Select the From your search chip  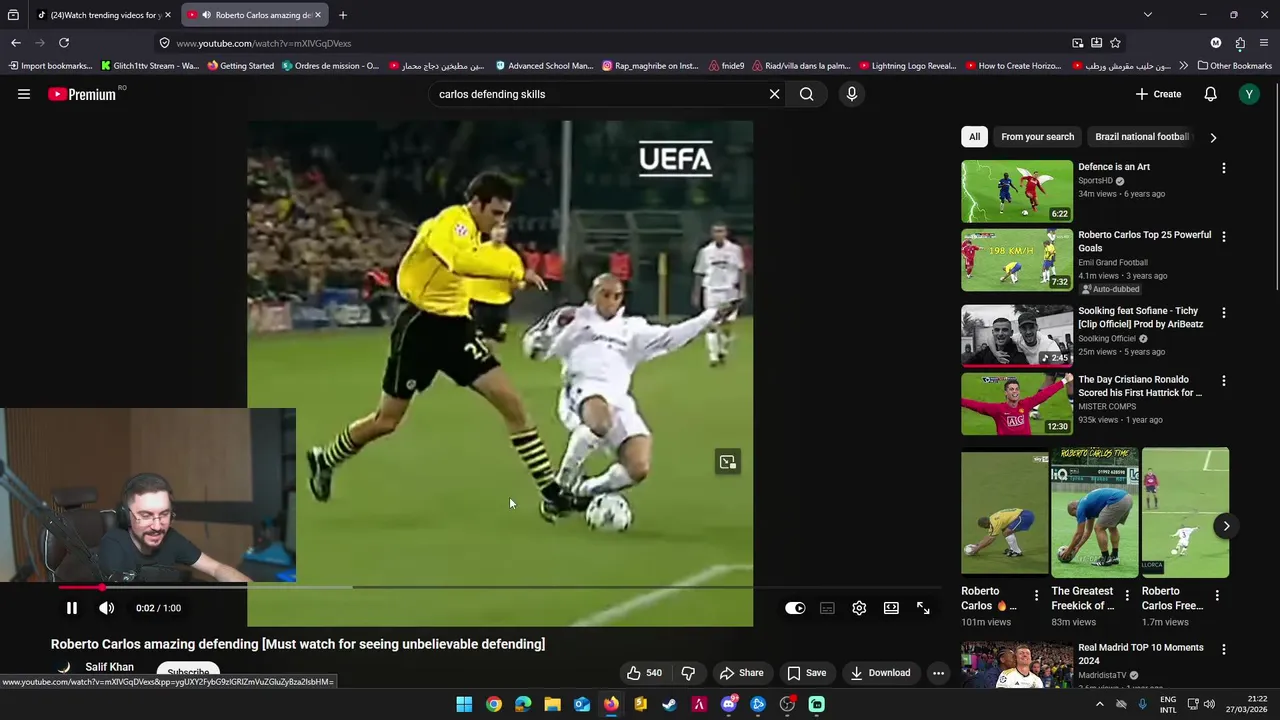click(1037, 137)
